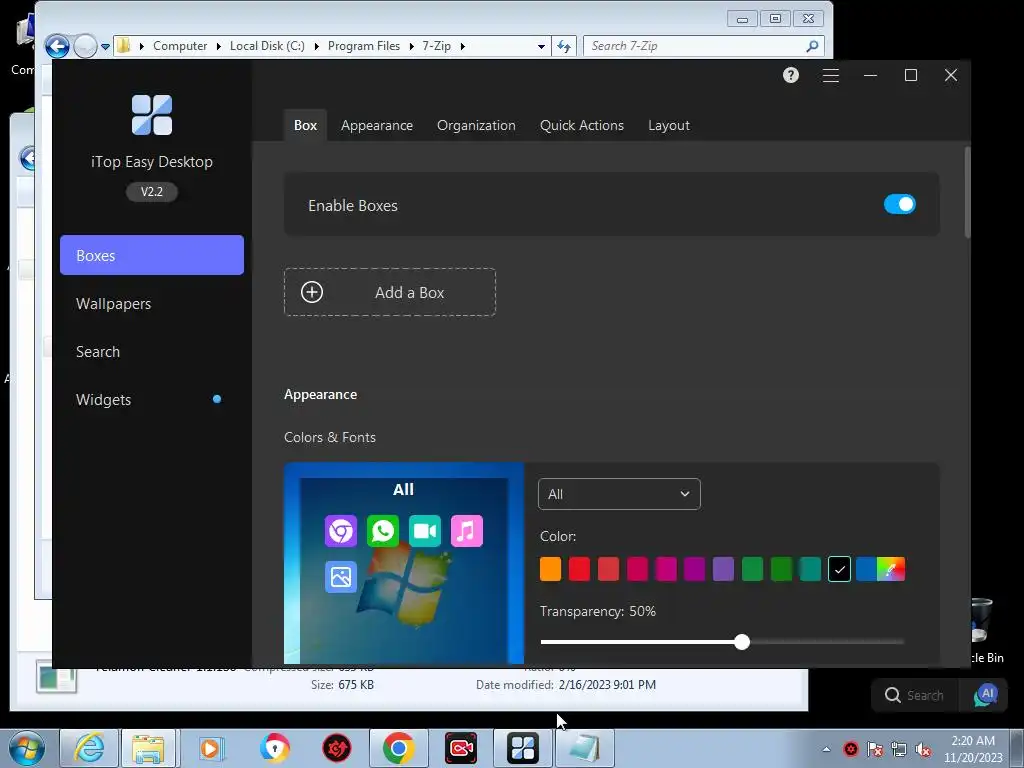This screenshot has height=768, width=1024.
Task: Open recent pages dropdown beside Explorer forward button
Action: [105, 46]
